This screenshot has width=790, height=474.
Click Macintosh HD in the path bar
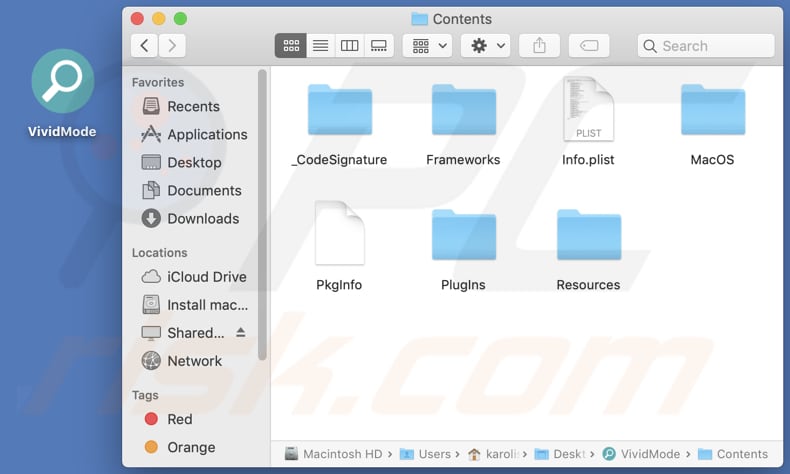(x=334, y=454)
